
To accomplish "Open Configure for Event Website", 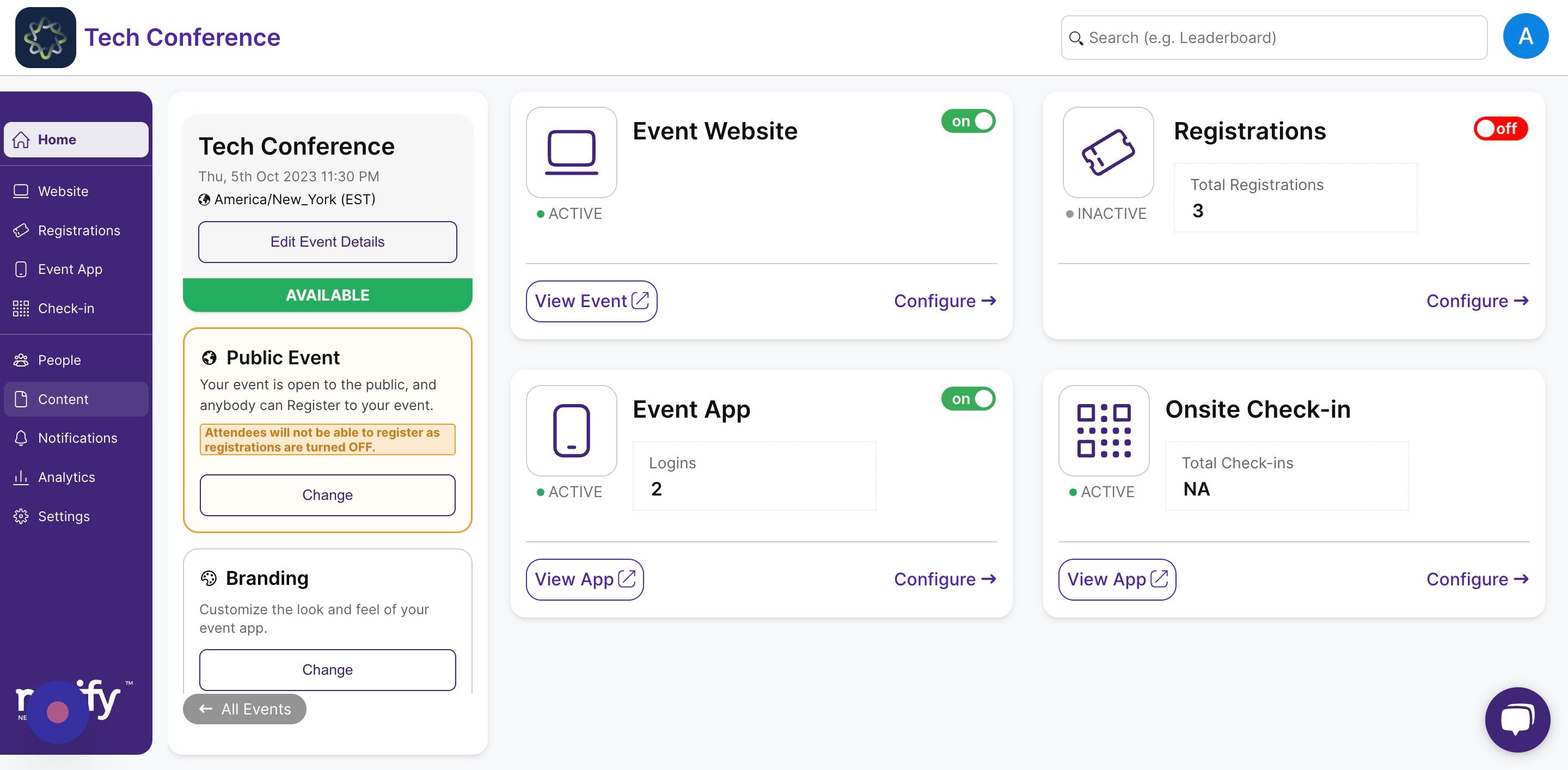I will [944, 301].
